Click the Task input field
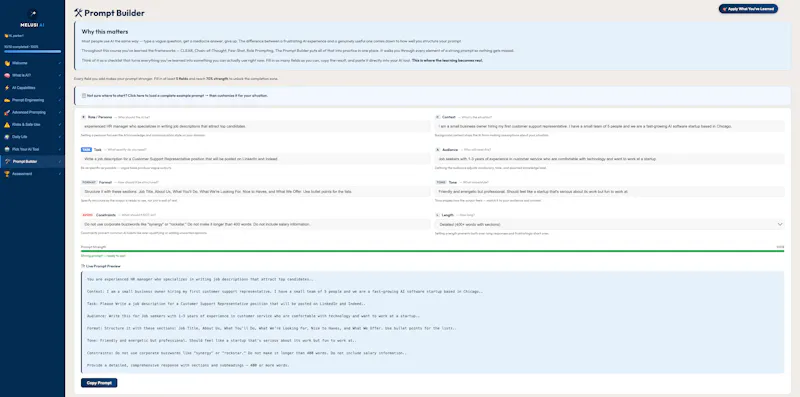Image resolution: width=800 pixels, height=397 pixels. point(255,159)
